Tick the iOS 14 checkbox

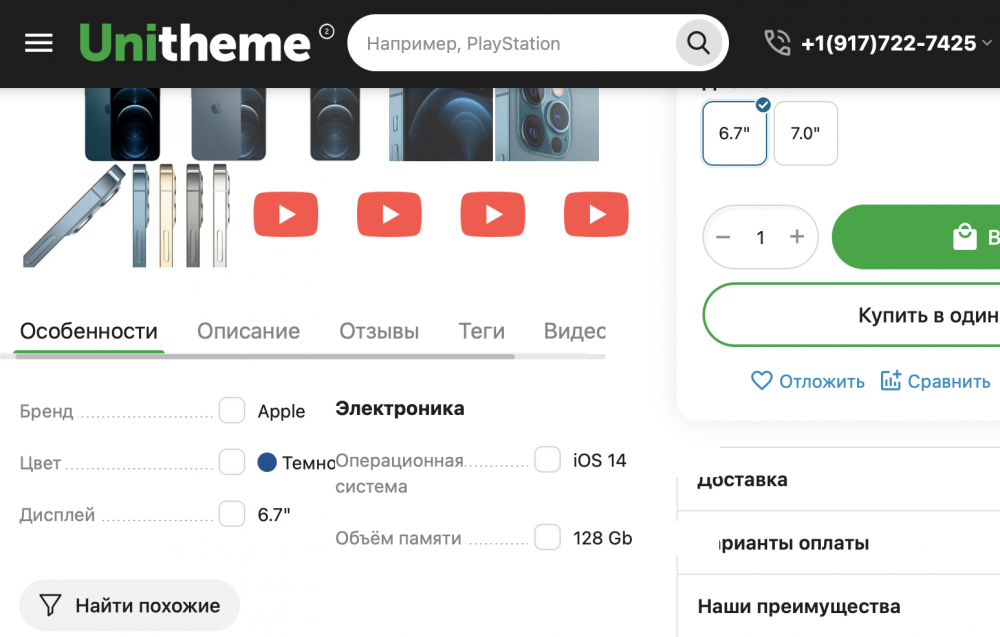[x=547, y=460]
